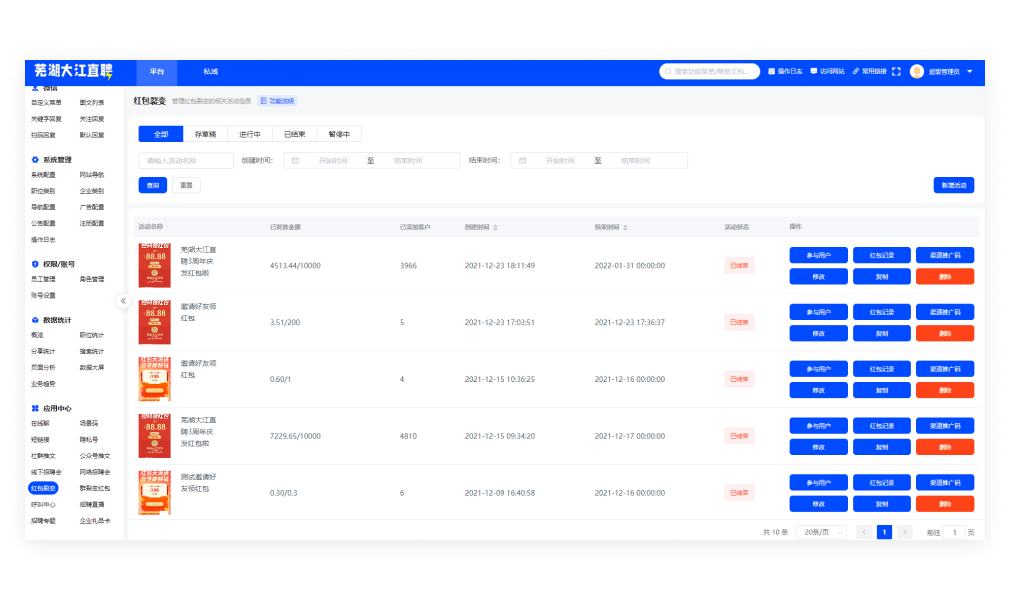Toggle fullscreen mode icon in header
Screen dimensions: 1010x600
pos(896,72)
